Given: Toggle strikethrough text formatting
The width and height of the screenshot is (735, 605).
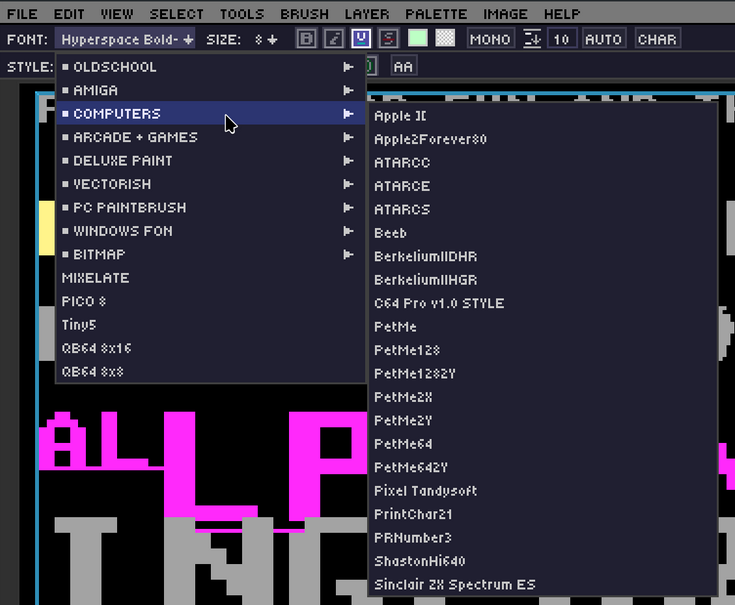Looking at the screenshot, I should tap(388, 39).
